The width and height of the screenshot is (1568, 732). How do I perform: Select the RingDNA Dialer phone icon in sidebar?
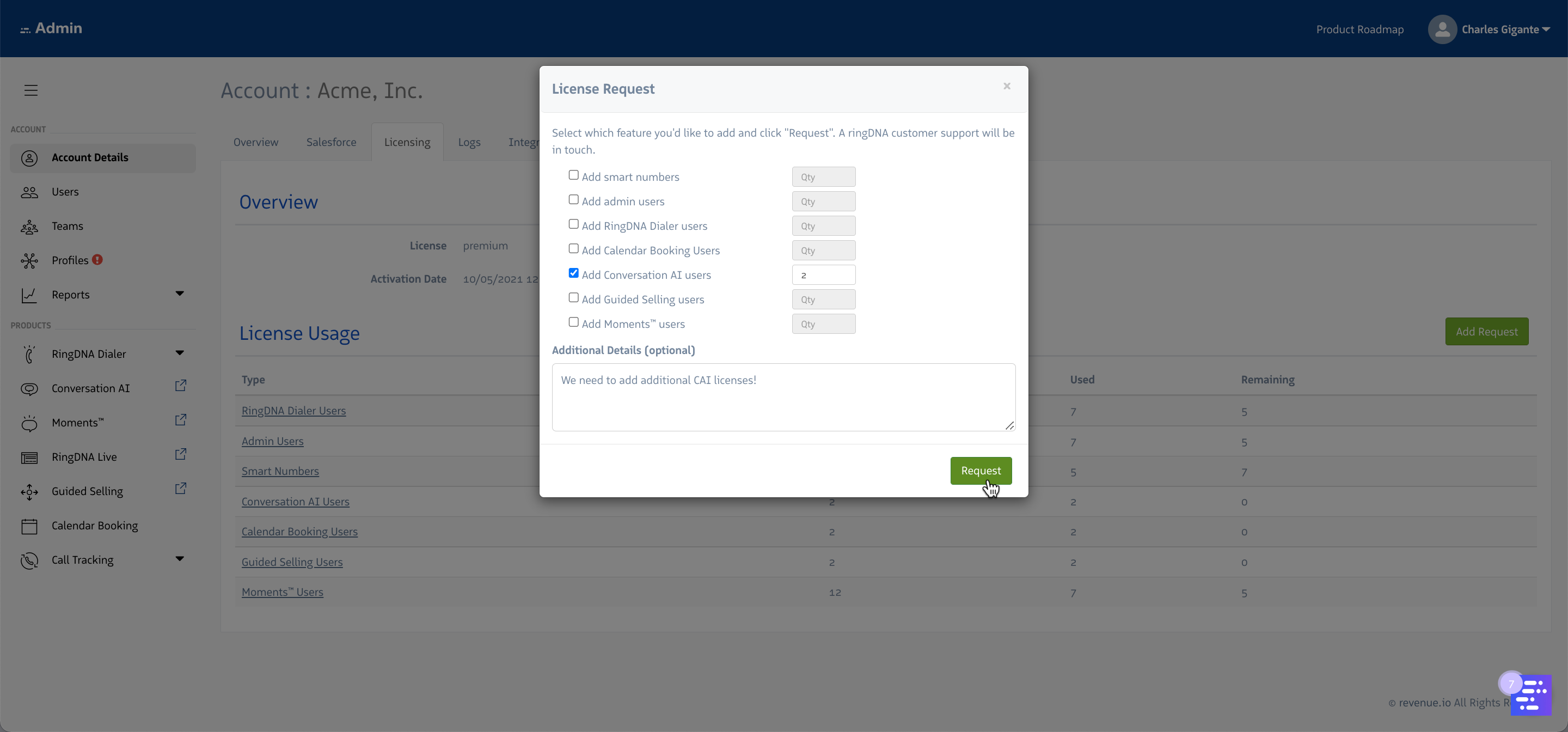[x=29, y=353]
